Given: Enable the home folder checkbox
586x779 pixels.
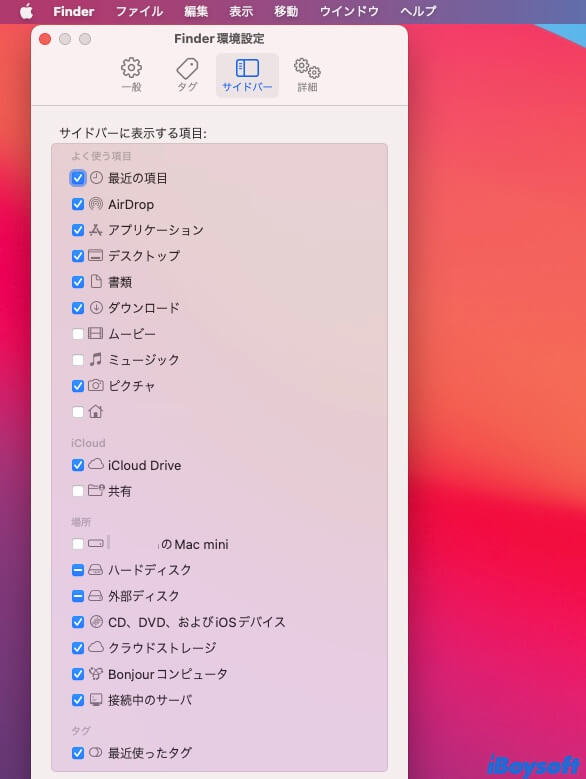Looking at the screenshot, I should 78,412.
